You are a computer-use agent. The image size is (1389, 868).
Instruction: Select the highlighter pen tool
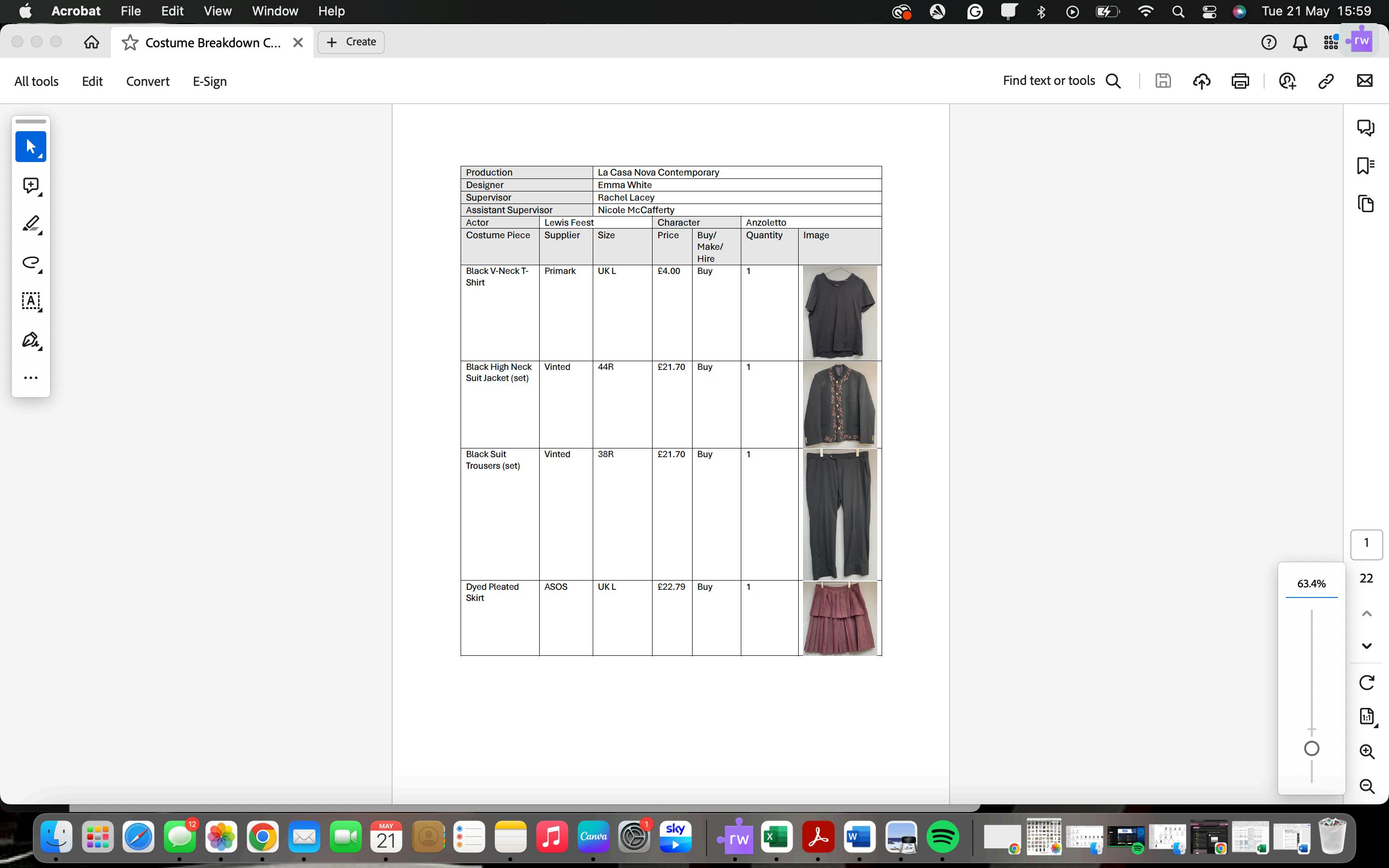[30, 224]
